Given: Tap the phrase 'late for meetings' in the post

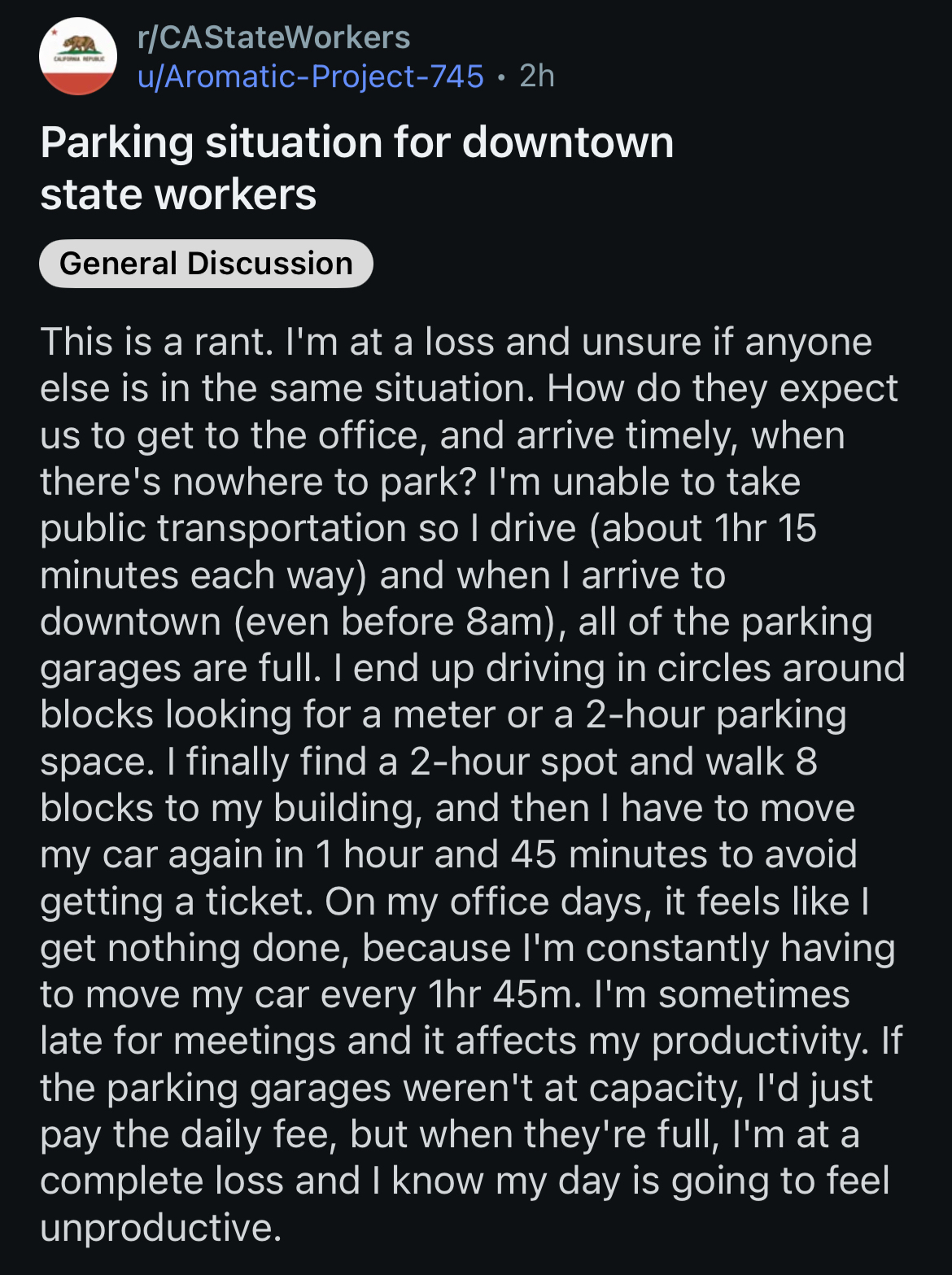Looking at the screenshot, I should (x=186, y=1042).
